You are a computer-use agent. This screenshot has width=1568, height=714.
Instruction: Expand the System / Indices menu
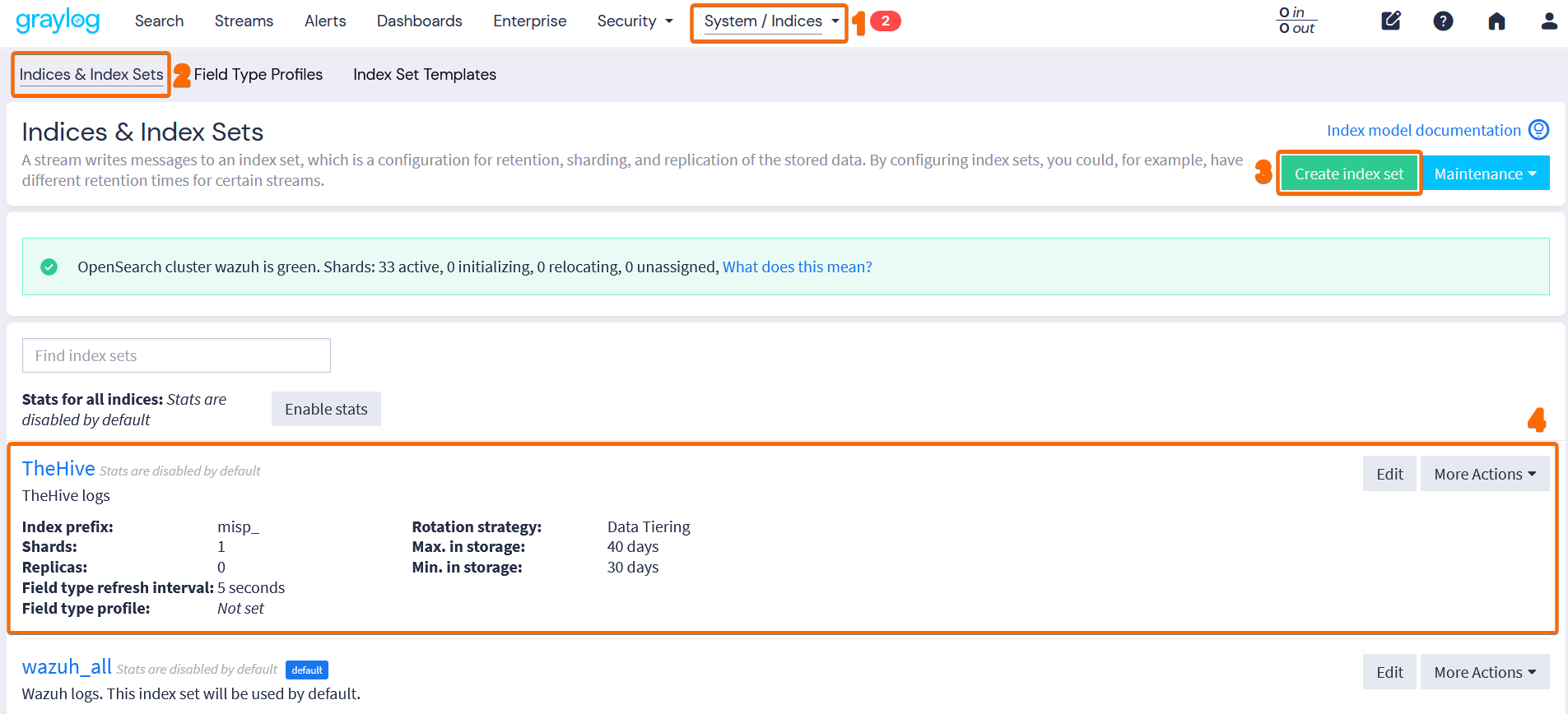point(771,21)
